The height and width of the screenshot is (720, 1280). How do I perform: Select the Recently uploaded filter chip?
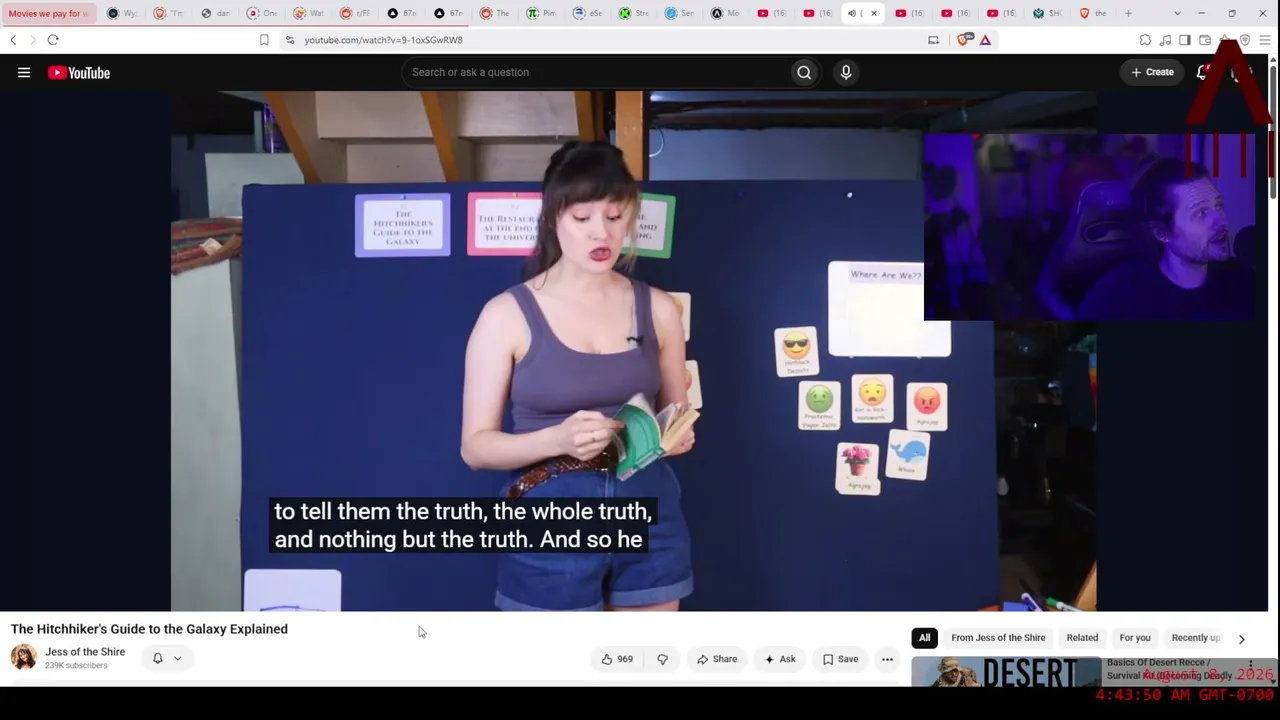tap(1196, 638)
